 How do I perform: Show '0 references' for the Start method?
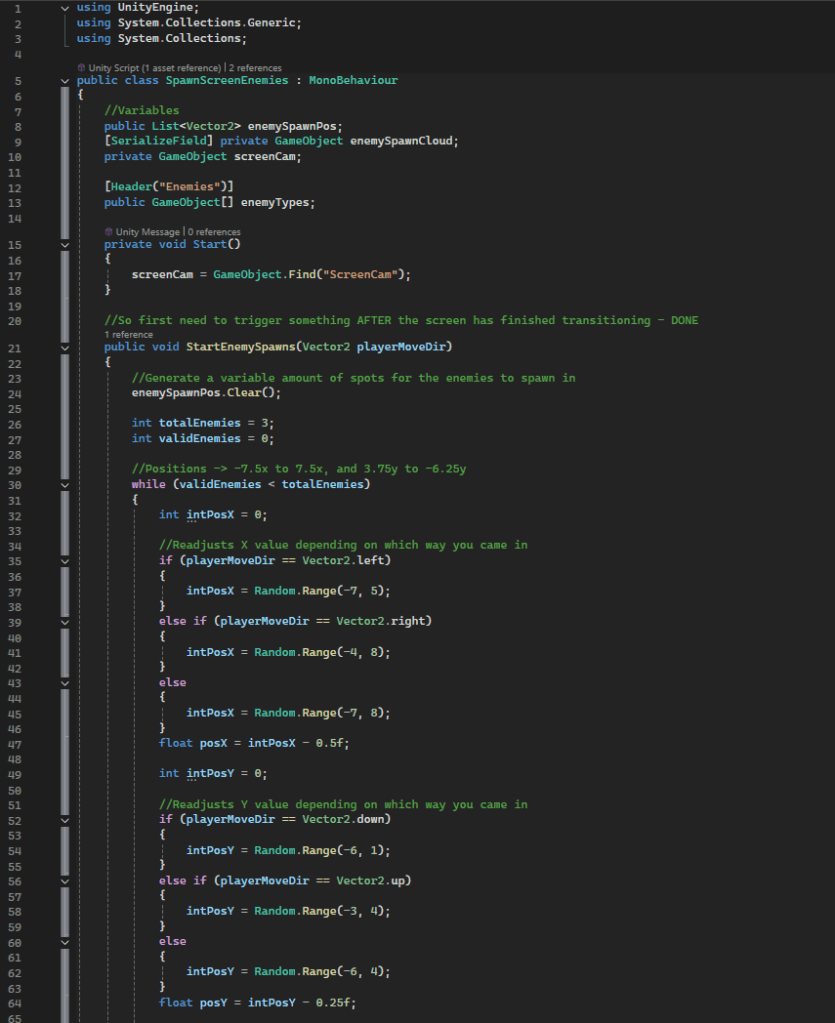tap(213, 232)
